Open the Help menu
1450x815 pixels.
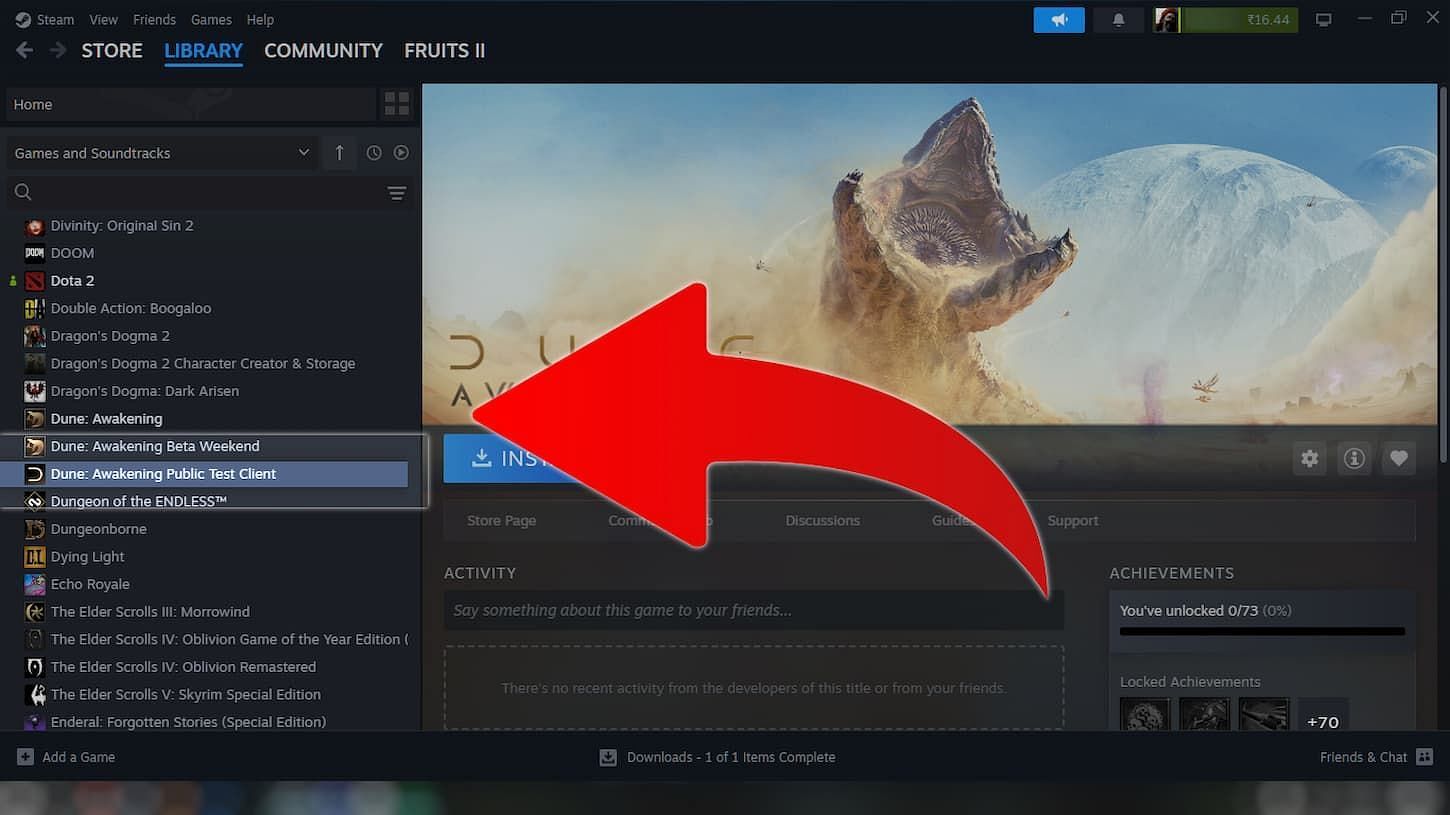point(260,20)
